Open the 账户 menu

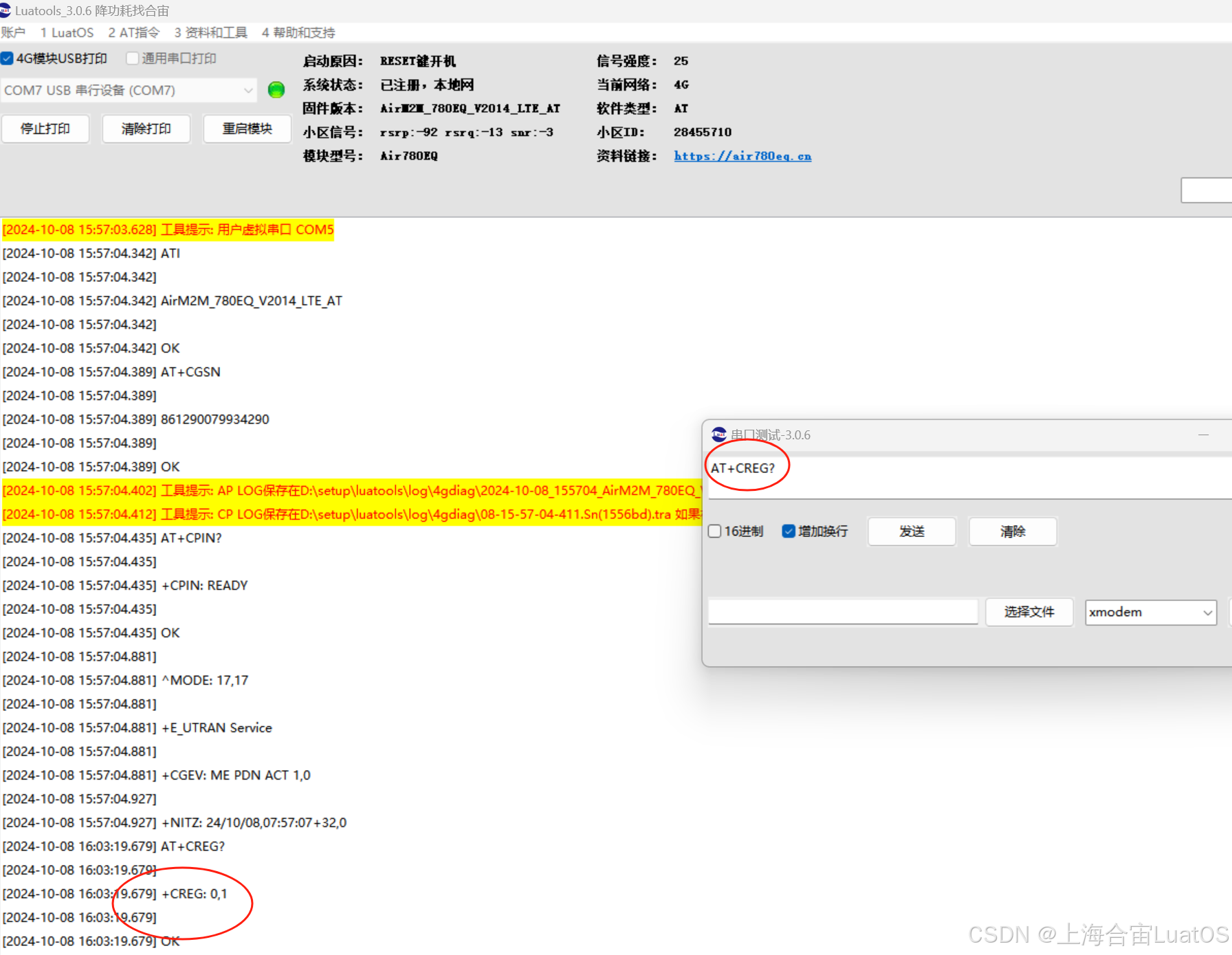[x=14, y=32]
